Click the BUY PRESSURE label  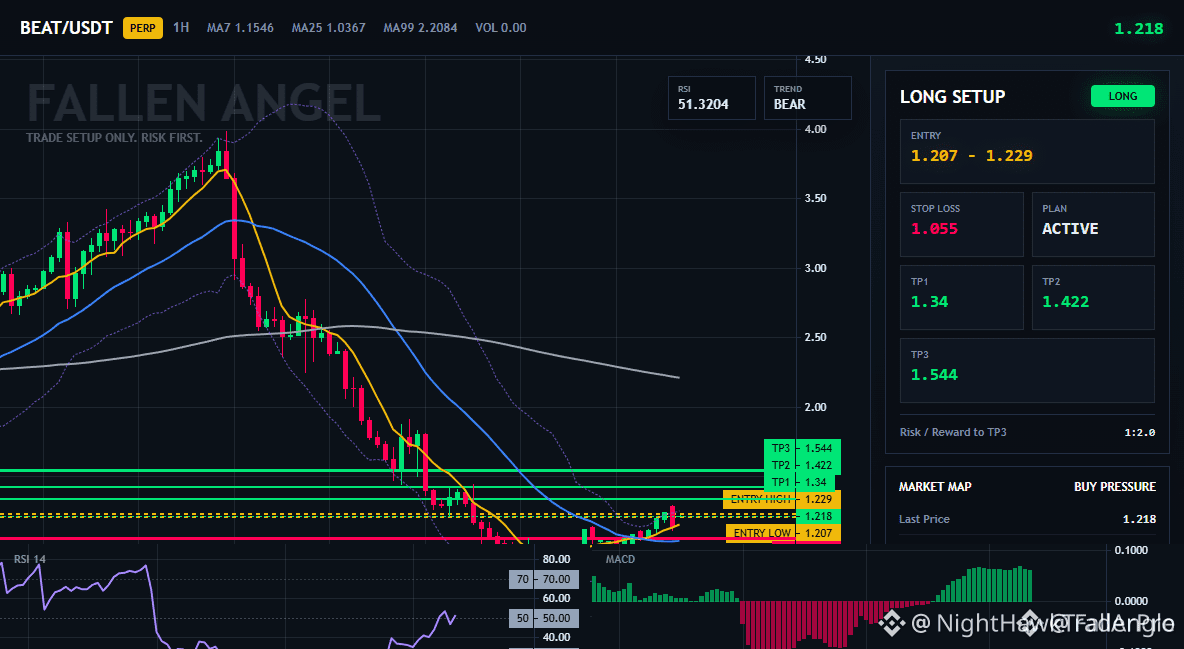[1115, 487]
